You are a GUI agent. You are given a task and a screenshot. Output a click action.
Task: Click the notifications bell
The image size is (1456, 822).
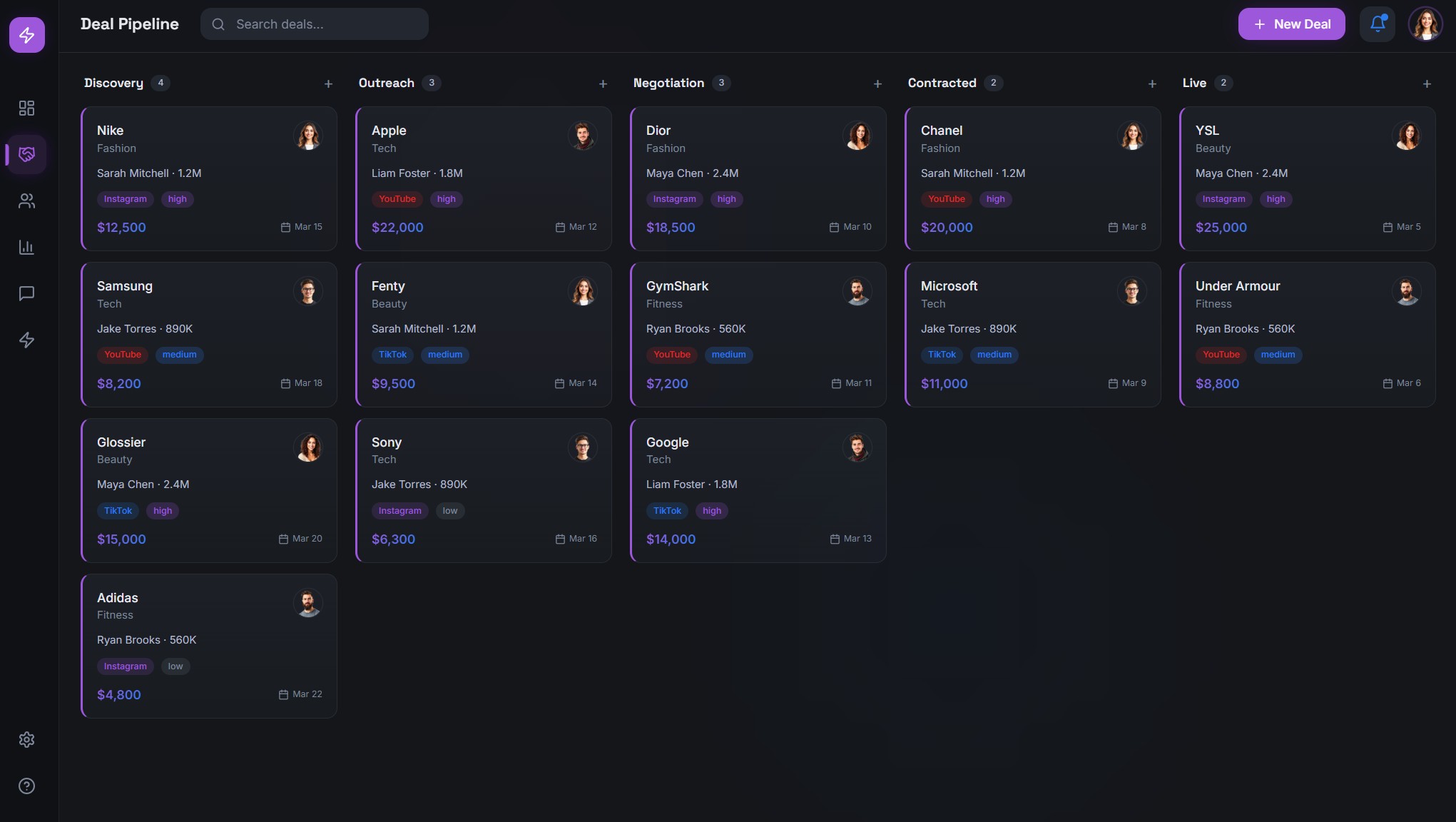(x=1378, y=24)
